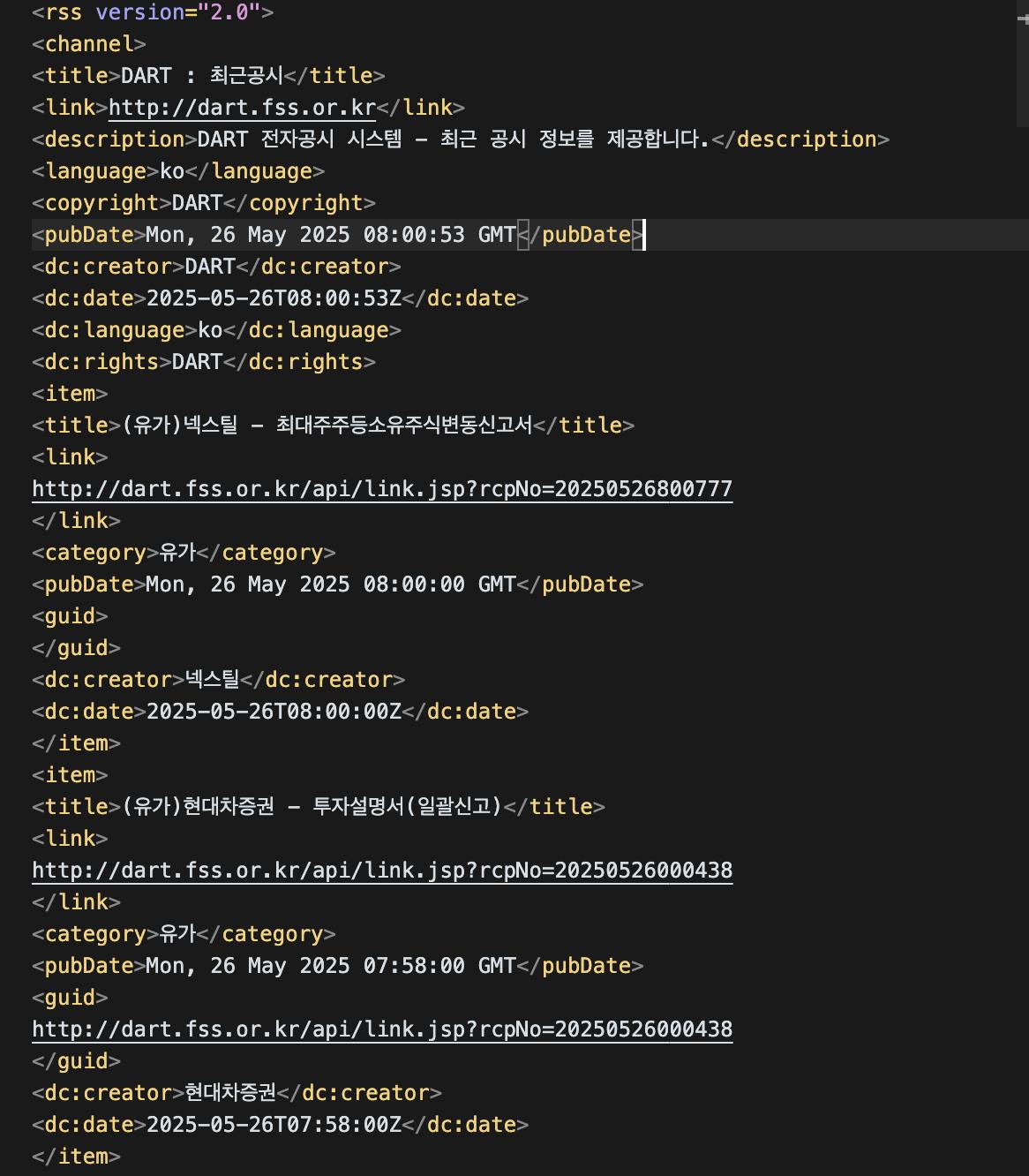The height and width of the screenshot is (1176, 1029).
Task: Click the copyright line containing 'DART'
Action: click(204, 203)
